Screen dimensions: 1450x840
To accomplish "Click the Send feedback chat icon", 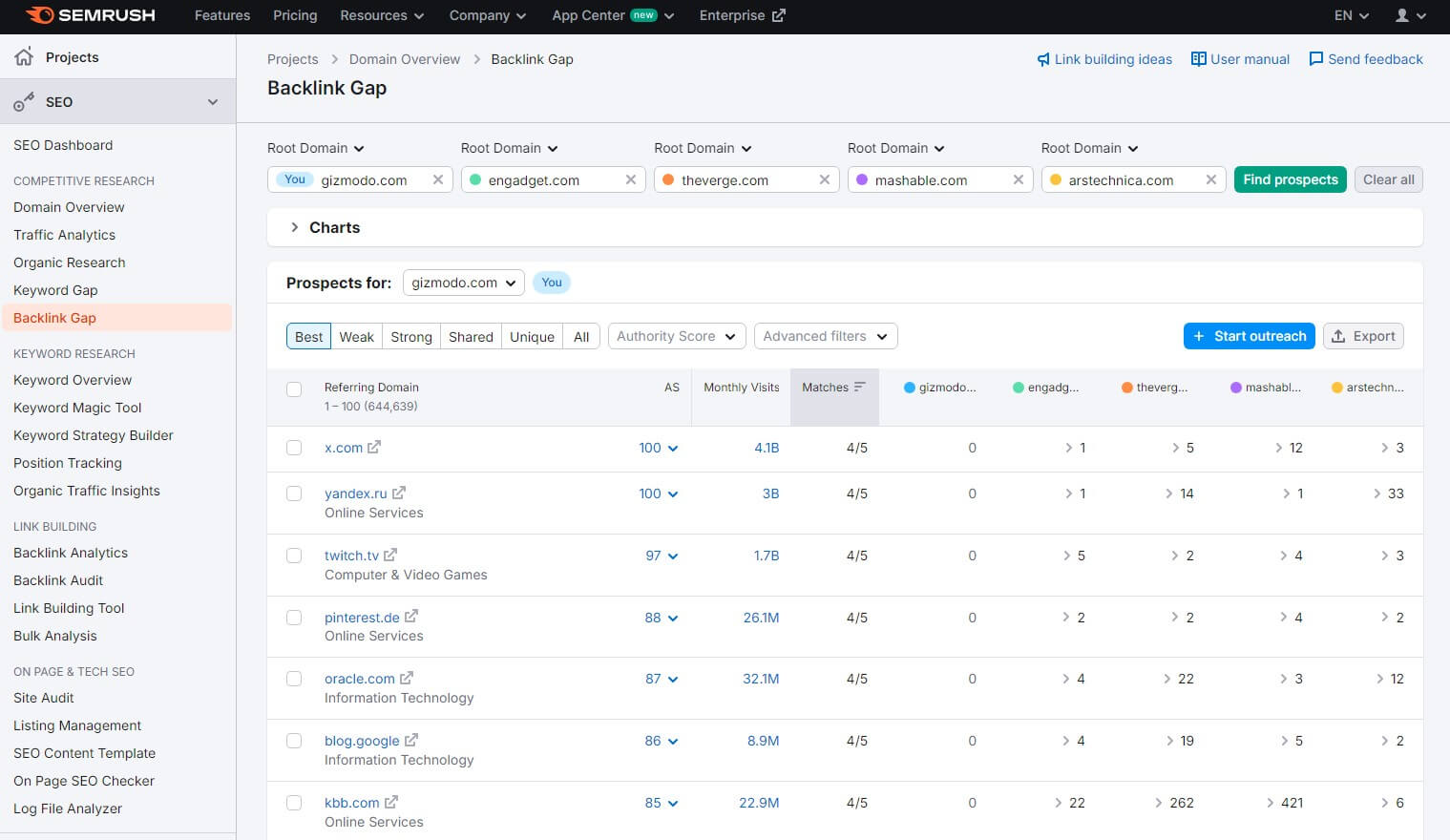I will [1316, 59].
